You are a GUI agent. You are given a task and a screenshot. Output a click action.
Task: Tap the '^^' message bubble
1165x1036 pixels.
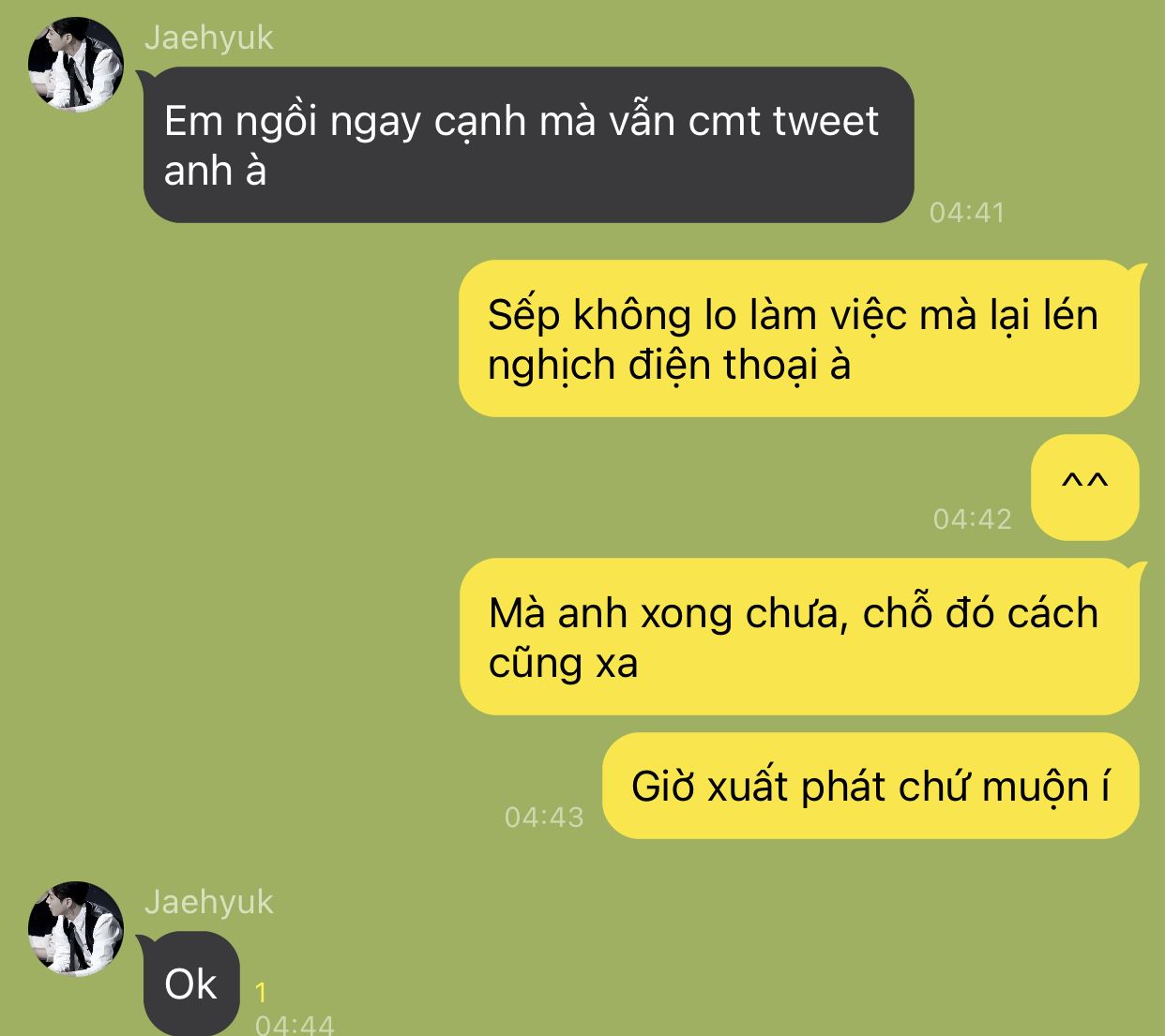pos(1084,487)
